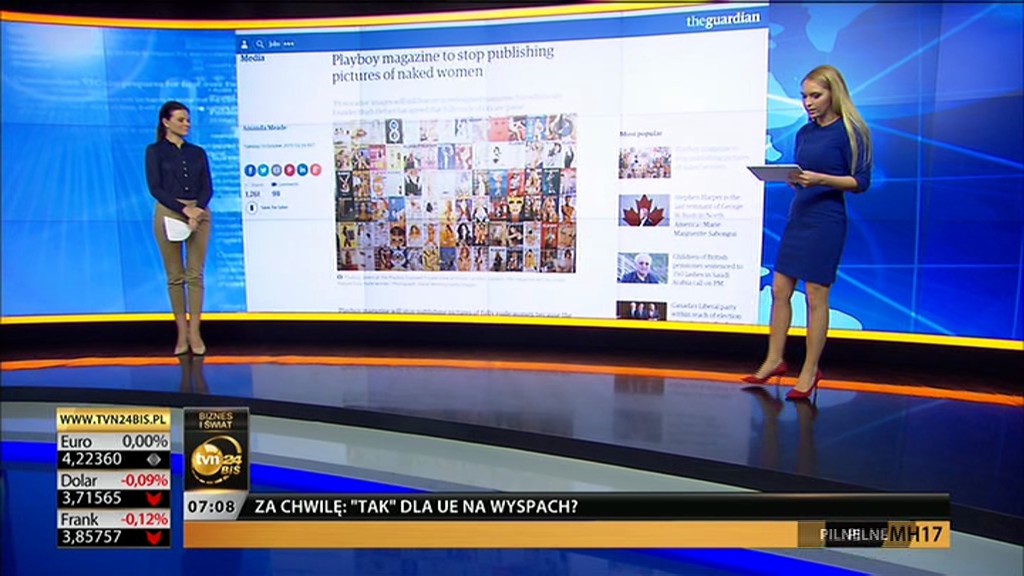Click the red down arrow beside Frank rate

coord(154,537)
